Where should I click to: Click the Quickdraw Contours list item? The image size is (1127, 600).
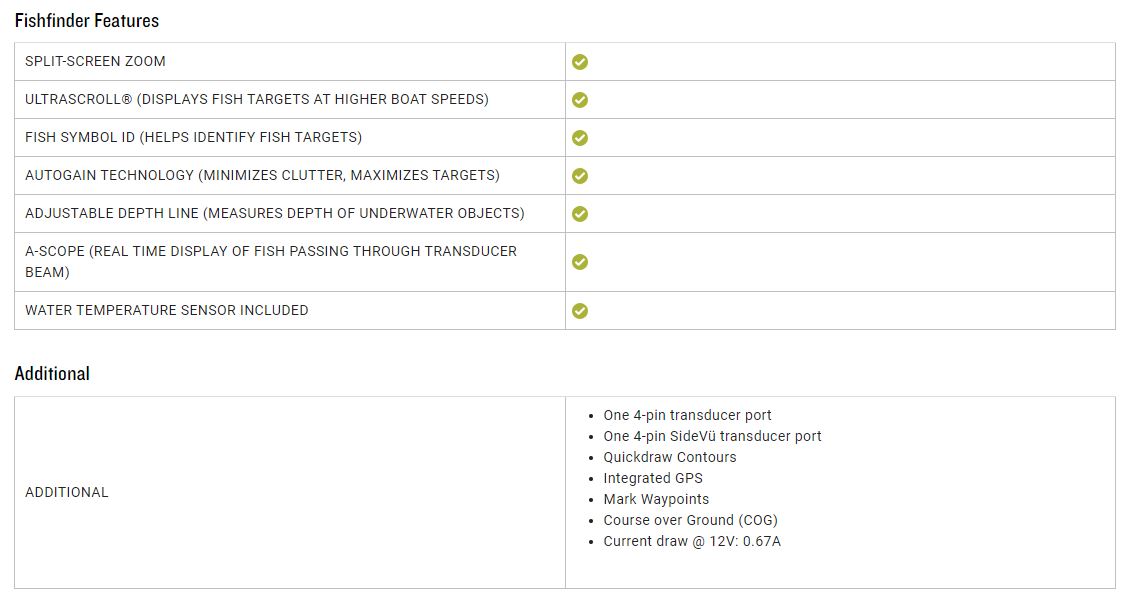[669, 457]
